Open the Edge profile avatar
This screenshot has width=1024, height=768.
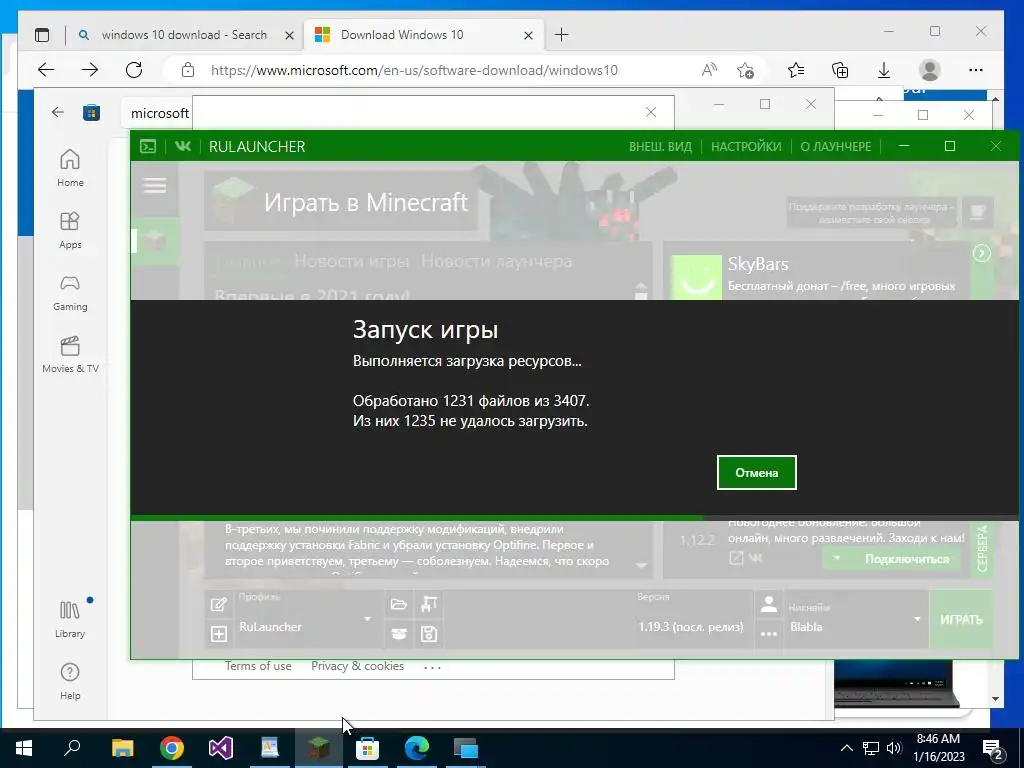tap(929, 70)
